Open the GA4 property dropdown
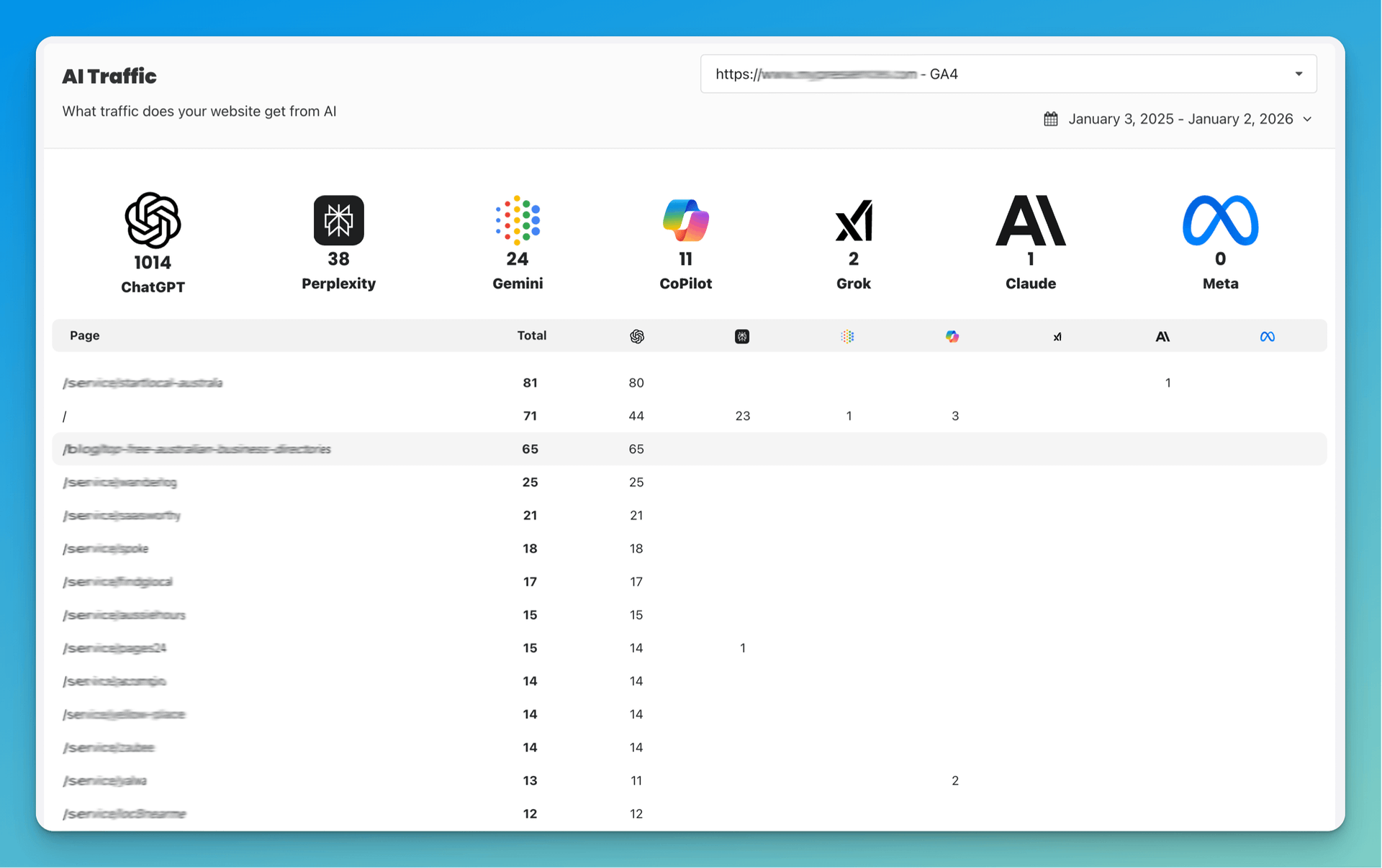 (1008, 73)
